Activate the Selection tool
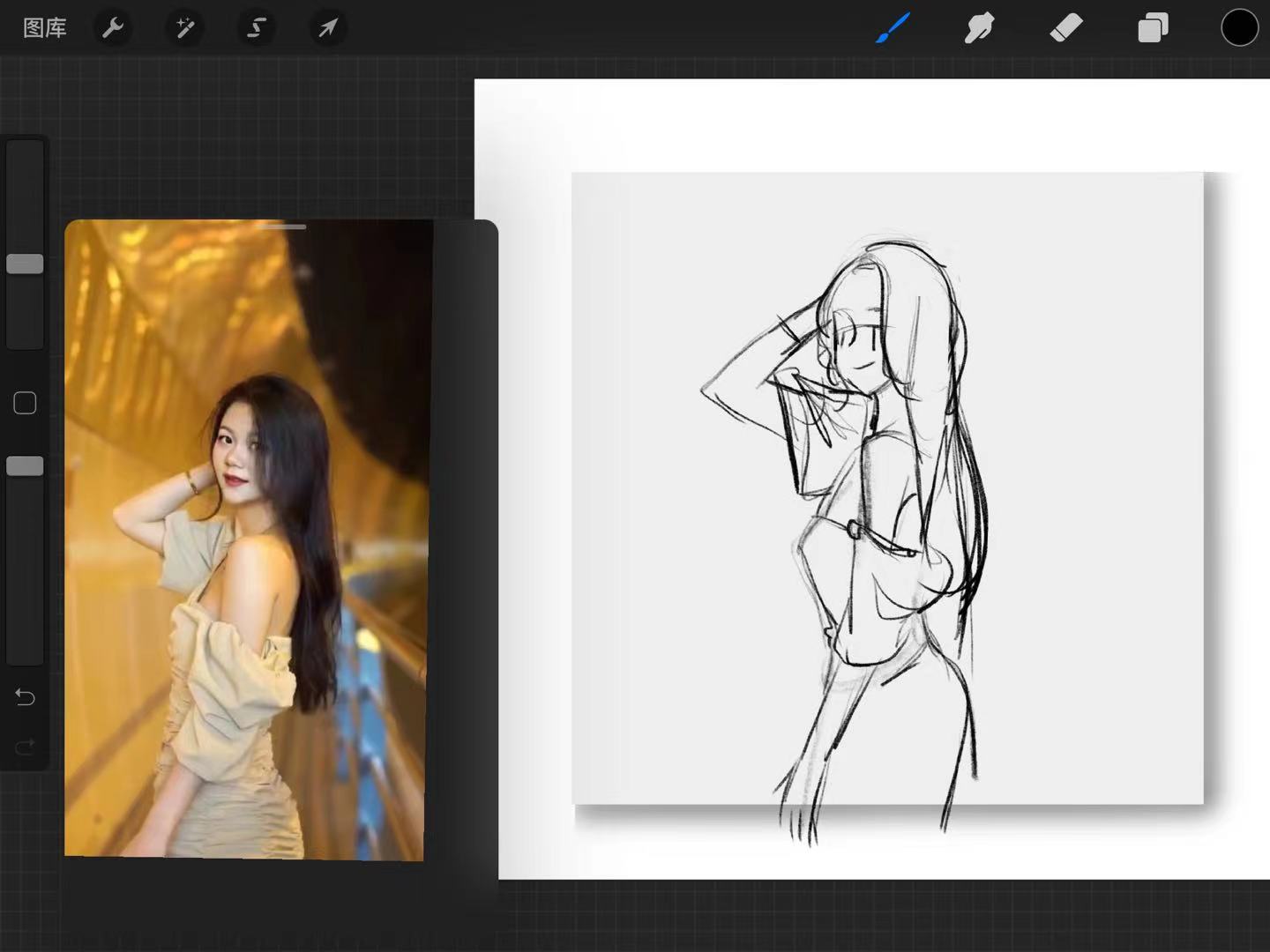The height and width of the screenshot is (952, 1270). 256,28
